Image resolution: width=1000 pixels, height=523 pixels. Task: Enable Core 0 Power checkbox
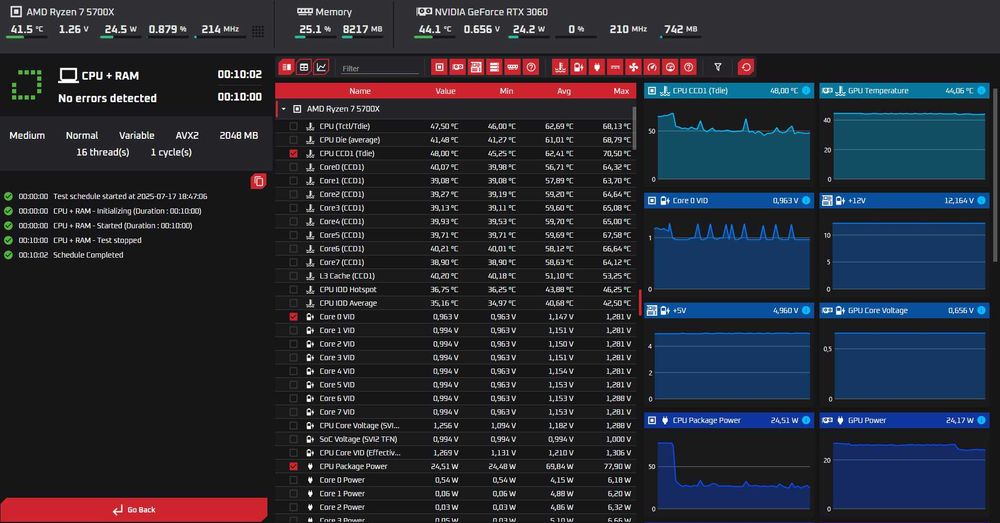[x=293, y=480]
